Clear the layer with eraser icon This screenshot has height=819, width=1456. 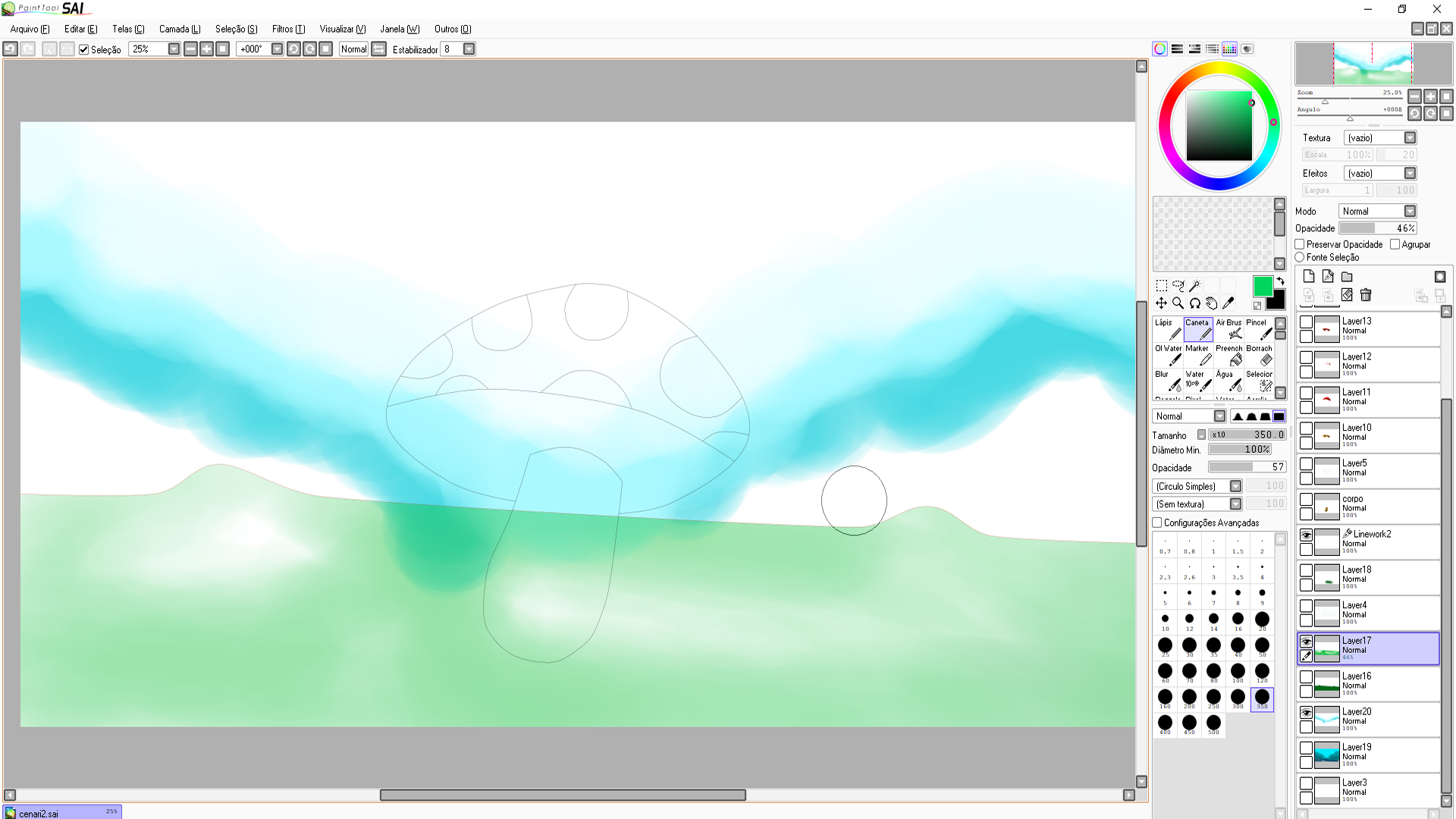pos(1347,295)
